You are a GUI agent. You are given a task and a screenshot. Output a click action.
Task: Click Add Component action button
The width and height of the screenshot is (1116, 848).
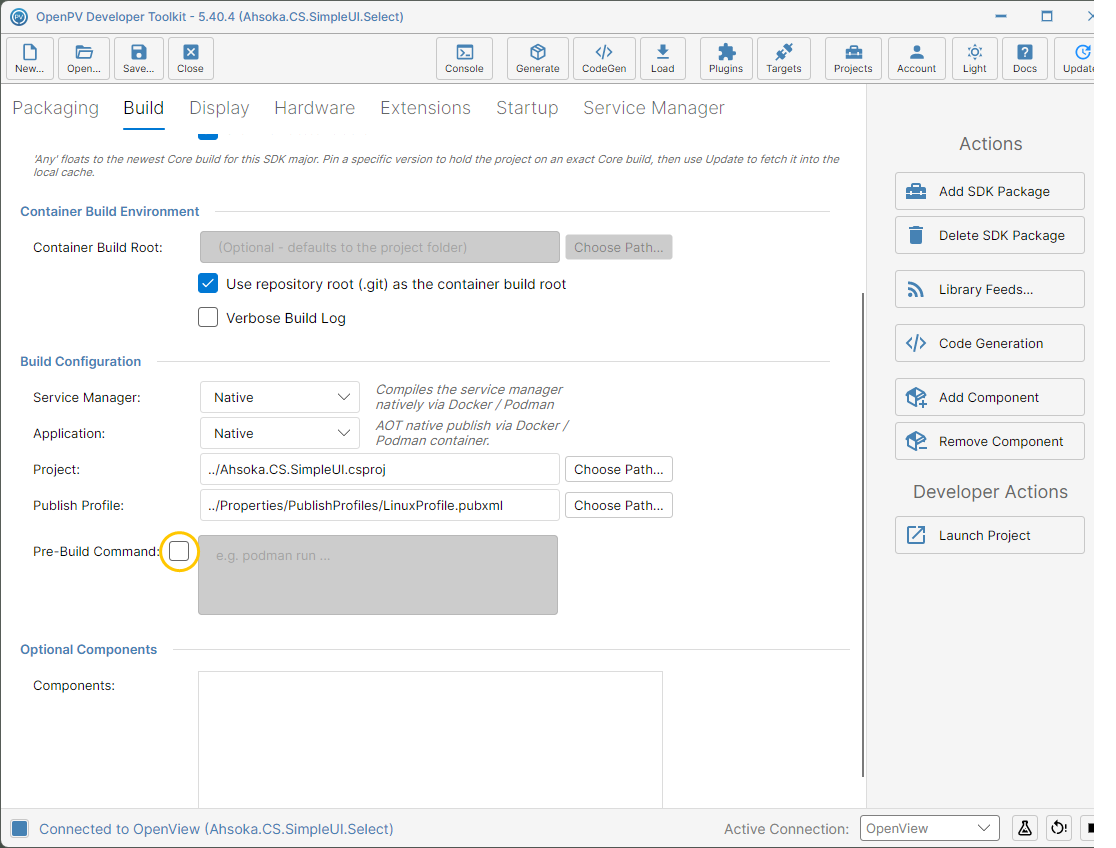click(x=989, y=397)
